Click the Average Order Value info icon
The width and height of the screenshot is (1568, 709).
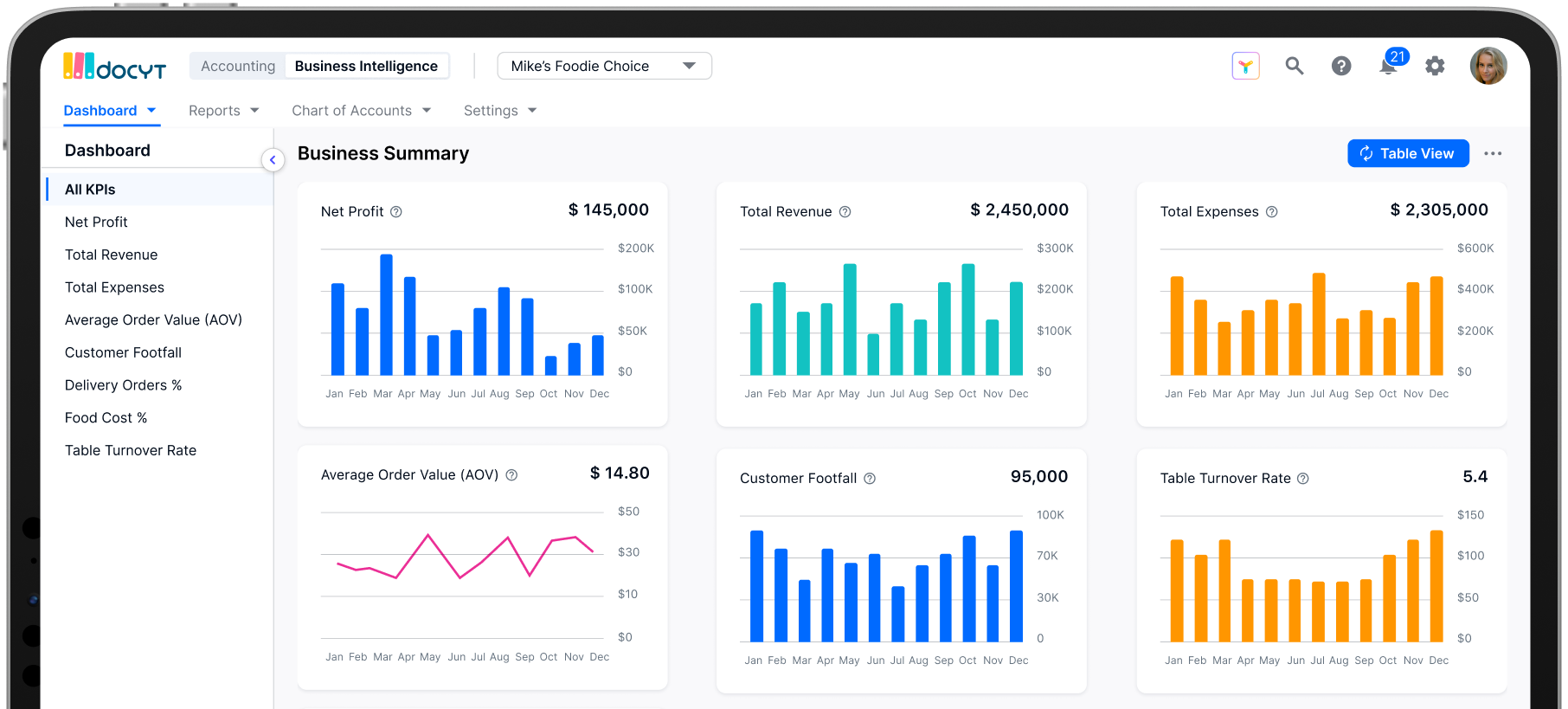pyautogui.click(x=511, y=475)
